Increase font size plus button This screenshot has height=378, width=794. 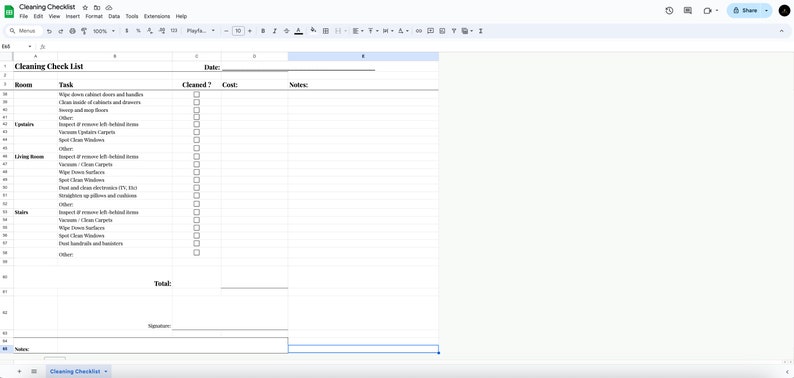[250, 31]
